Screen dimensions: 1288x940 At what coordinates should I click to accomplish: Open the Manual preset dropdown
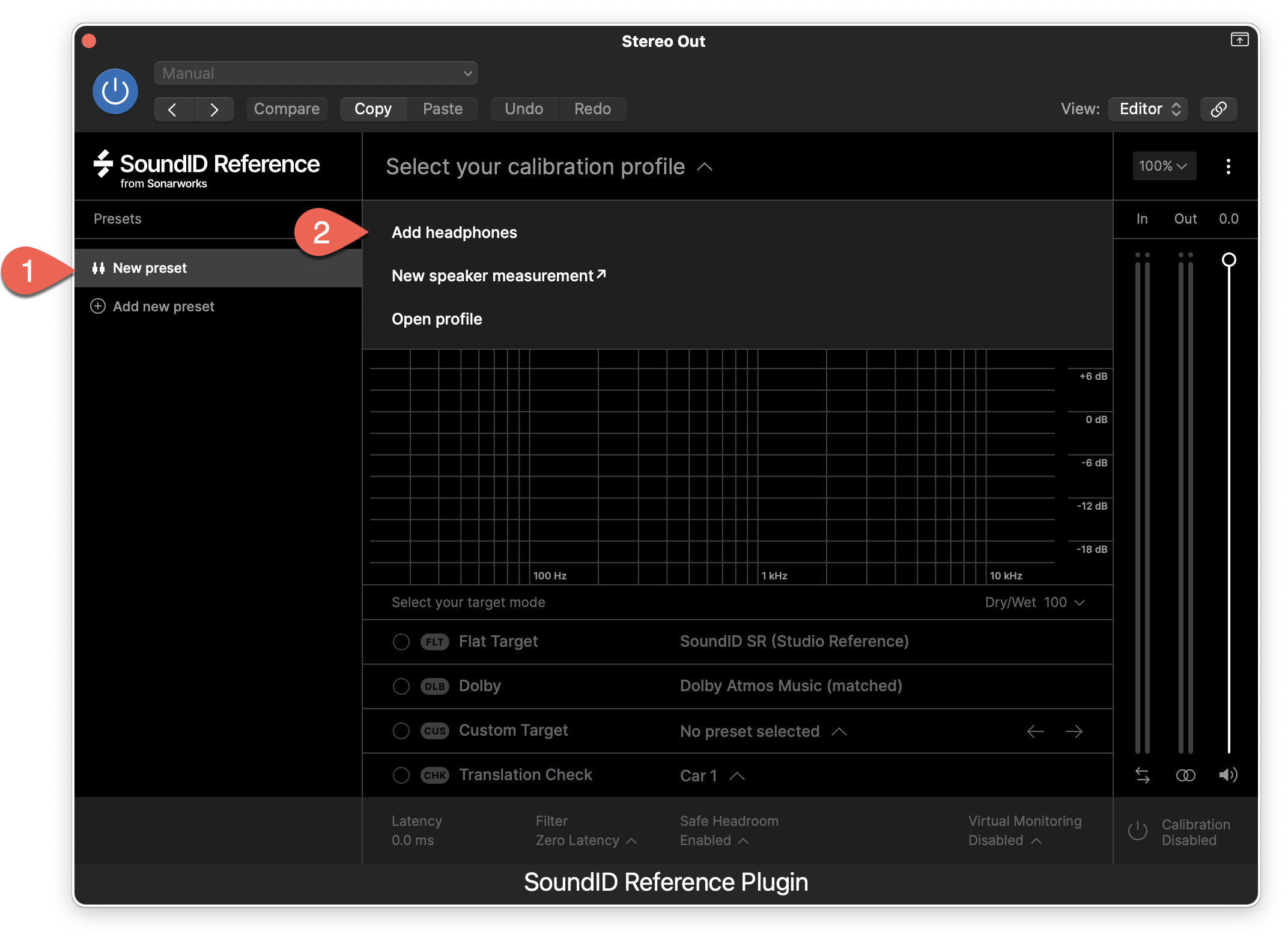(315, 73)
